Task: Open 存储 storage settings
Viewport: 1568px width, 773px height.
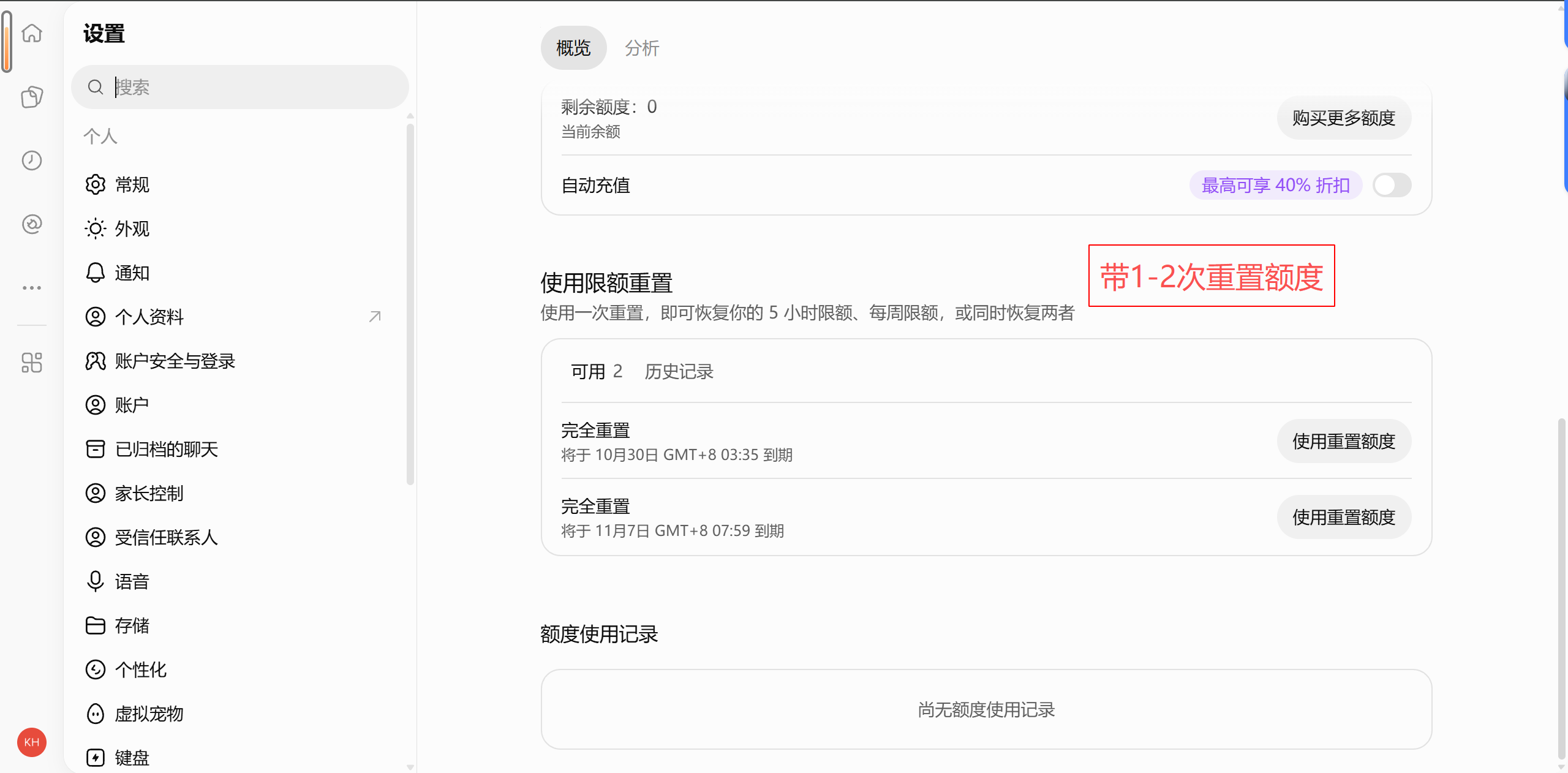Action: click(239, 625)
